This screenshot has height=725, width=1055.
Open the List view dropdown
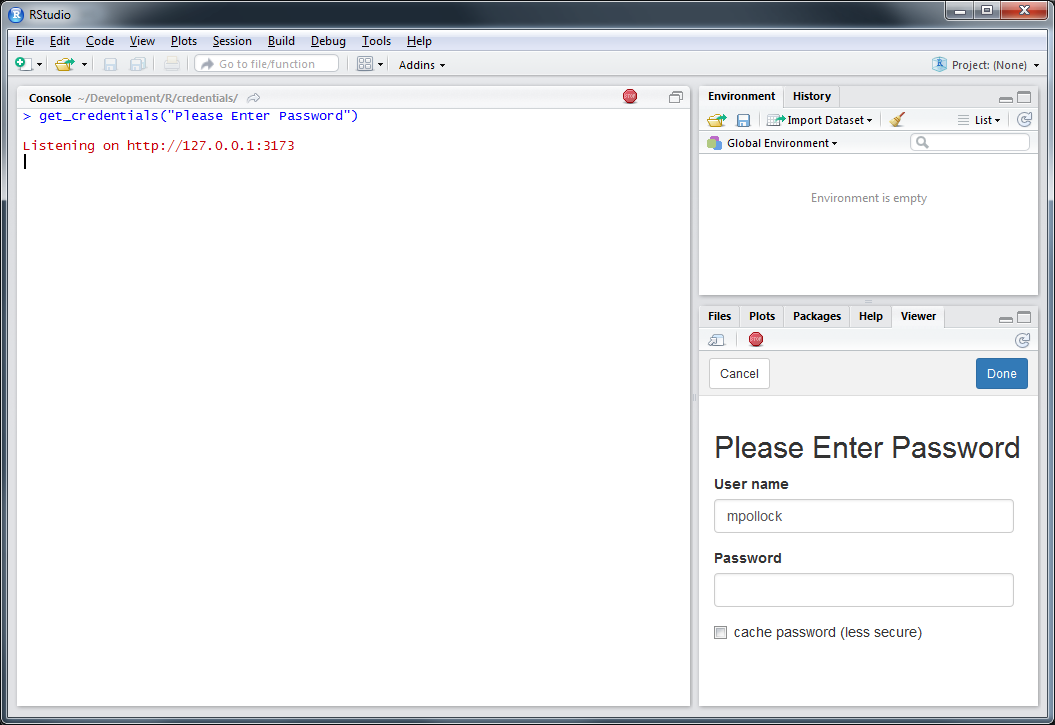pos(979,120)
